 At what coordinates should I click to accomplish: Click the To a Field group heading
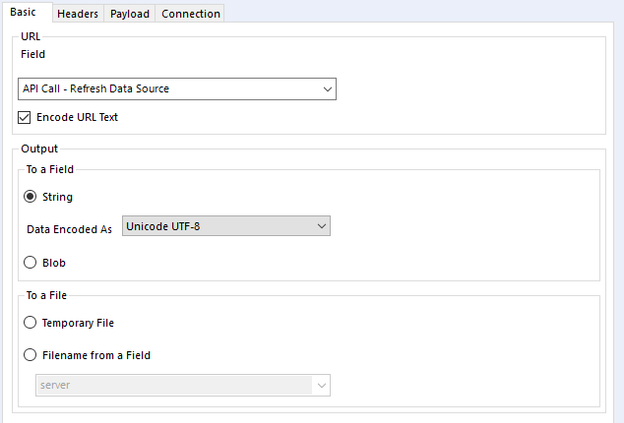52,170
